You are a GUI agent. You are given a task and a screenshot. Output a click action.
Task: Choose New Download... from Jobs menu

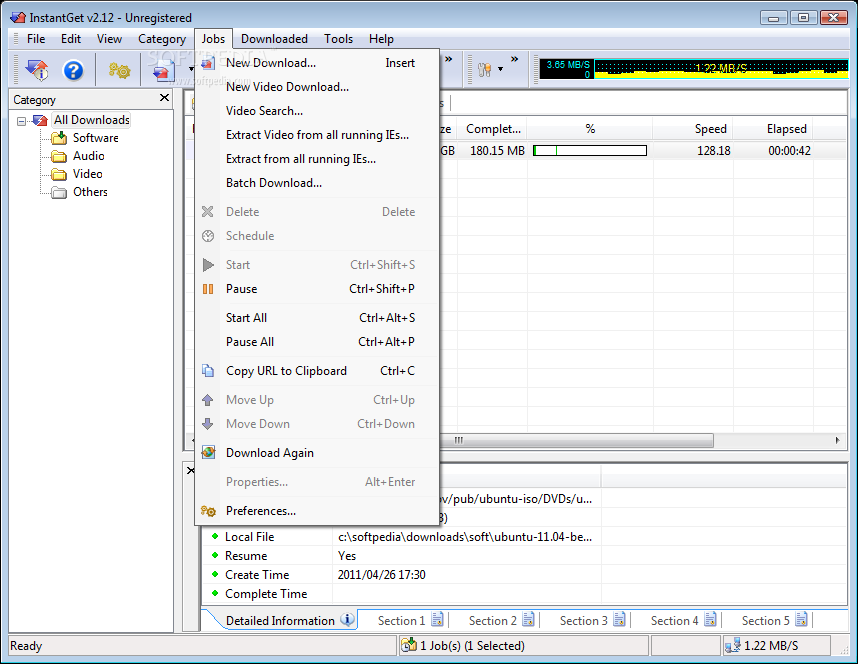(317, 63)
